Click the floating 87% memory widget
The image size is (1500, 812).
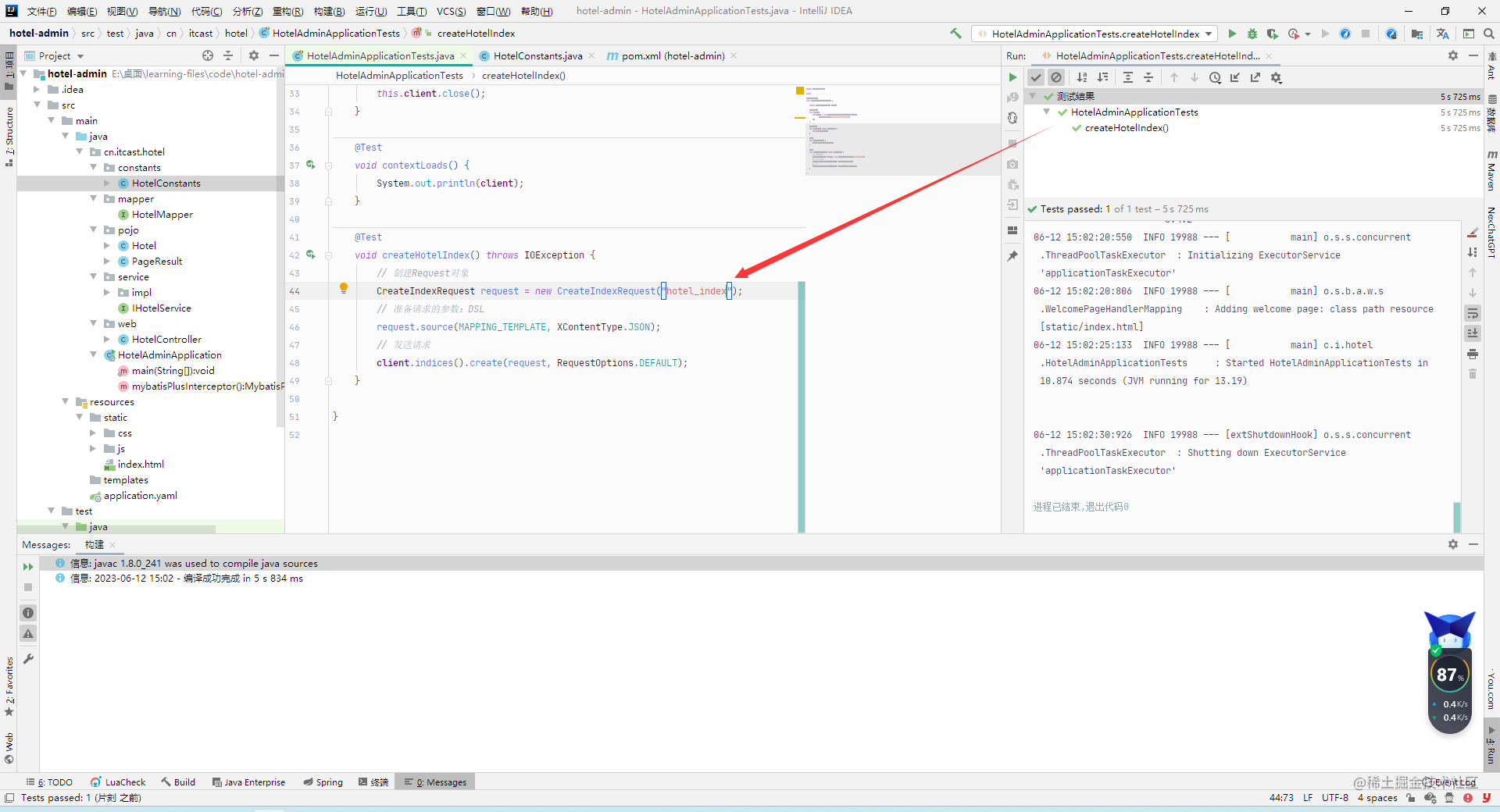pyautogui.click(x=1450, y=675)
